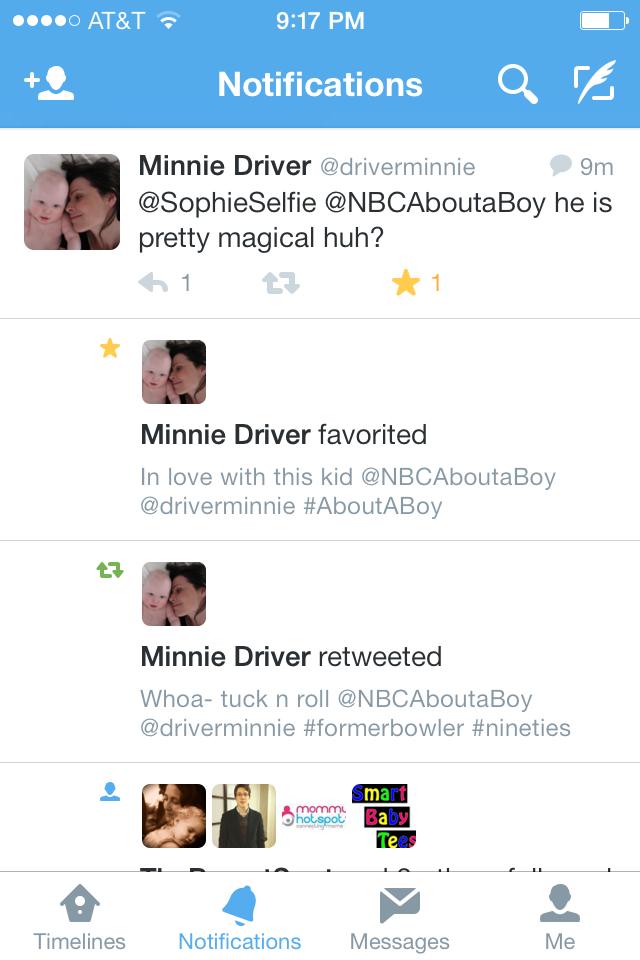This screenshot has width=640, height=960.
Task: Open the Minnie Driver favorited notification
Action: click(283, 435)
